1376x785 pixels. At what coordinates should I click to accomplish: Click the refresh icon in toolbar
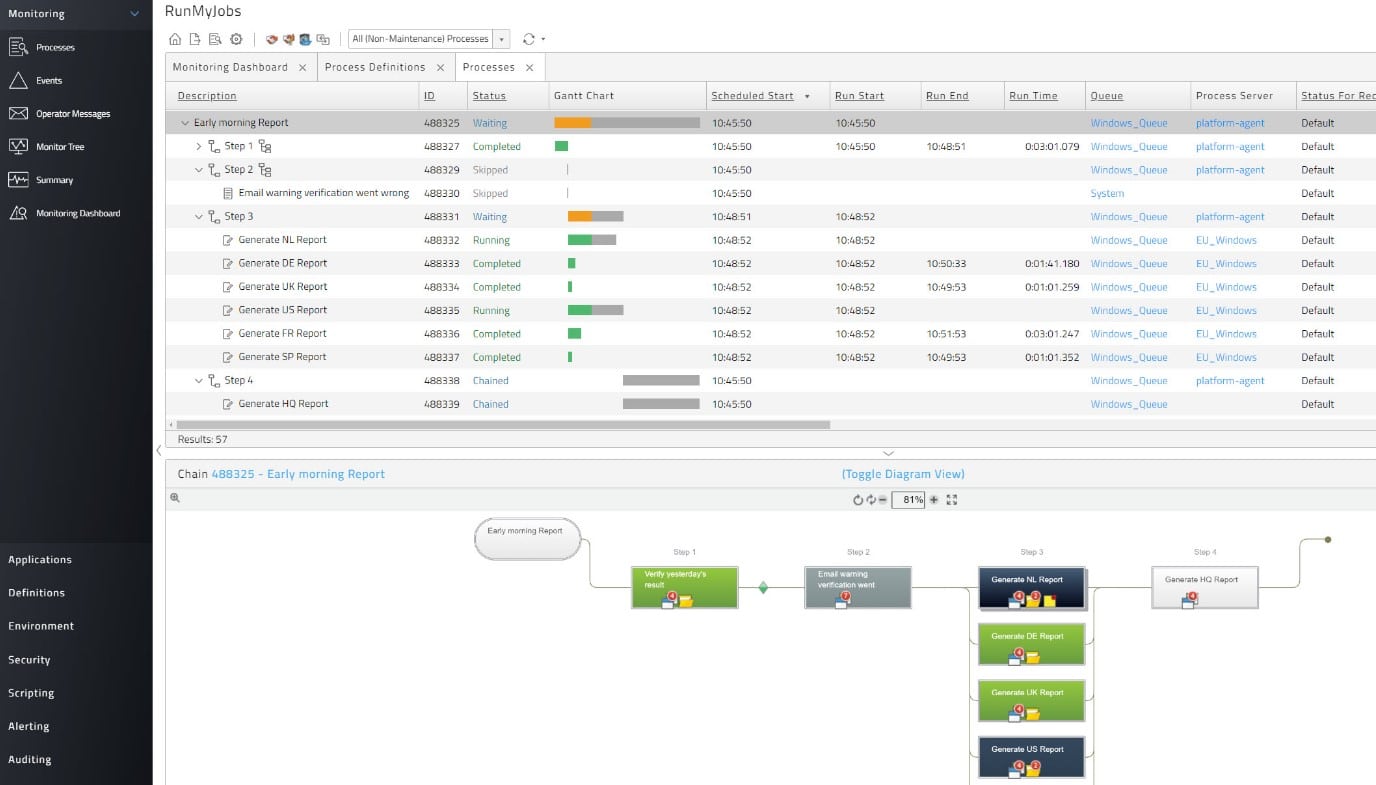(x=529, y=39)
